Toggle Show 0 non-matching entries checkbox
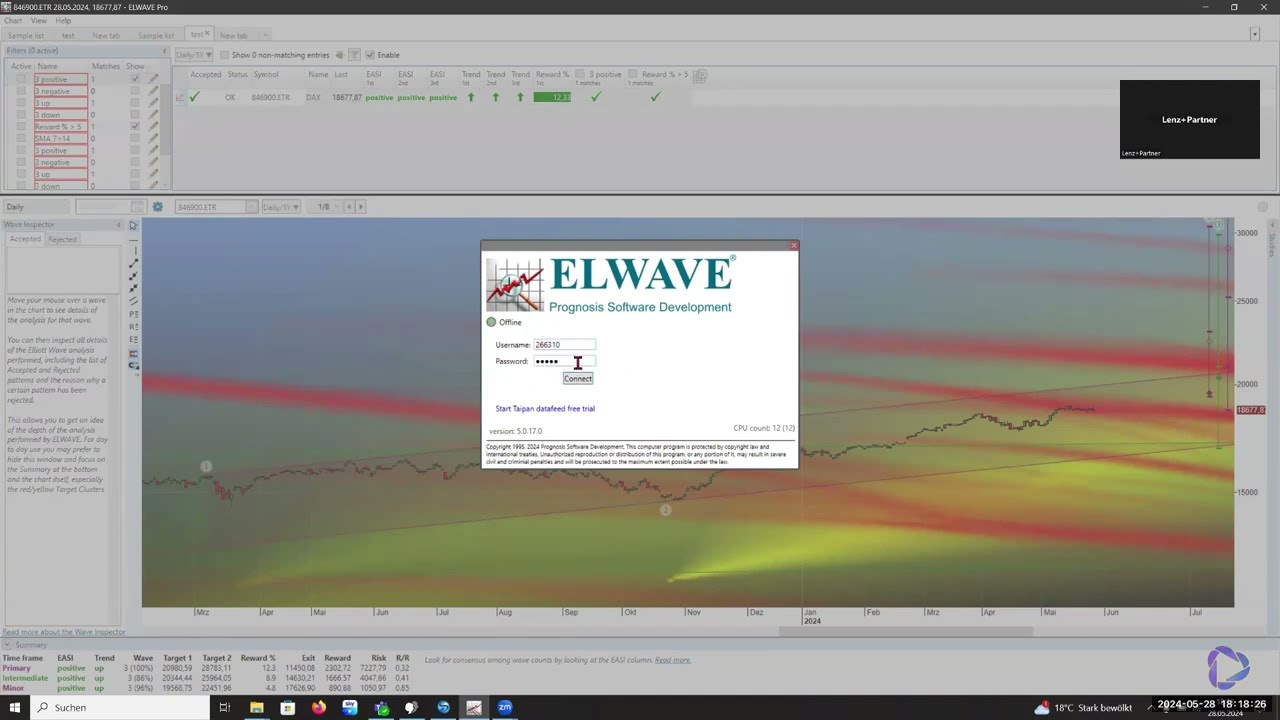Image resolution: width=1280 pixels, height=720 pixels. pyautogui.click(x=224, y=55)
